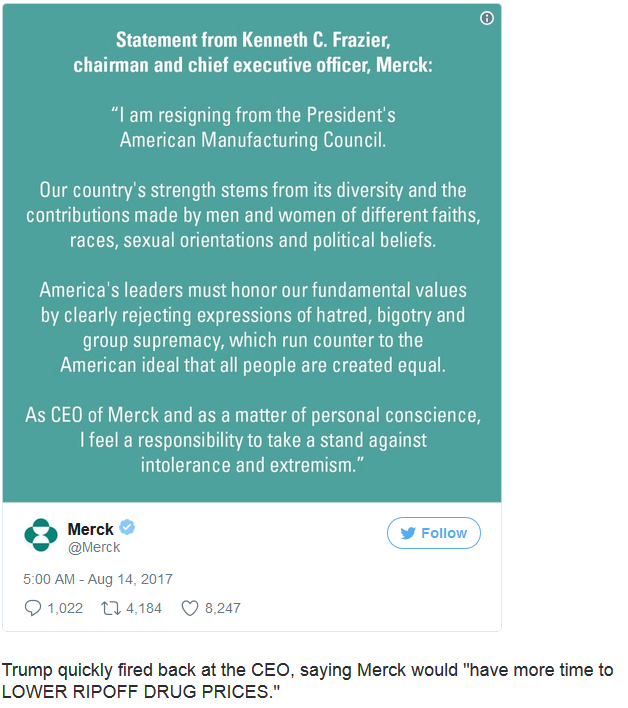
Task: Like the tweet with heart icon
Action: pyautogui.click(x=190, y=608)
